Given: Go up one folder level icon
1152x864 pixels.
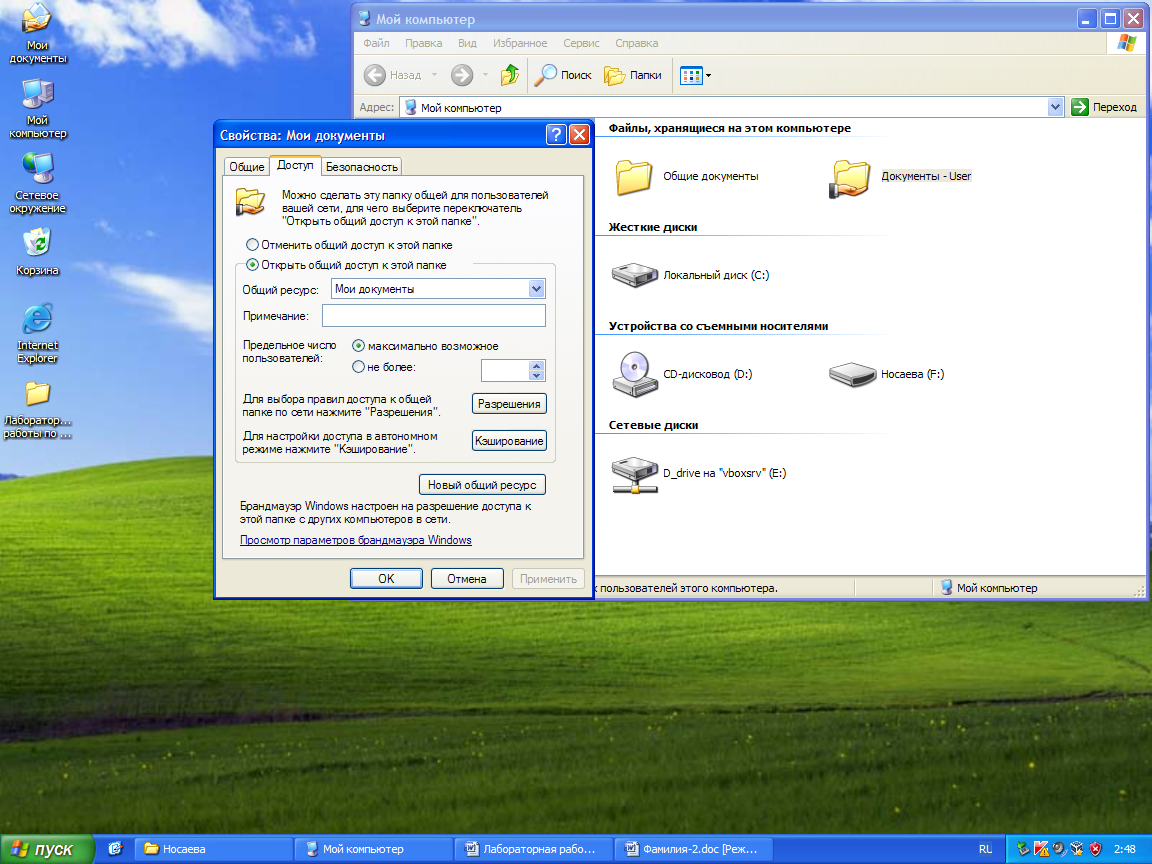Looking at the screenshot, I should (x=510, y=75).
